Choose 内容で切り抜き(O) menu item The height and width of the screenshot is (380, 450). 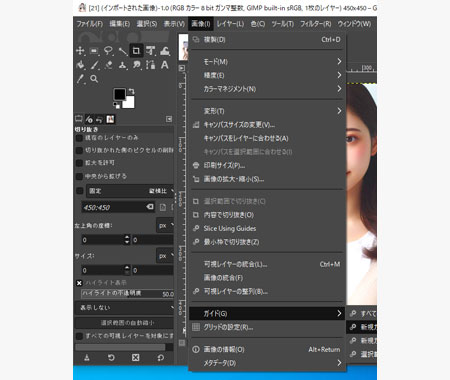268,215
